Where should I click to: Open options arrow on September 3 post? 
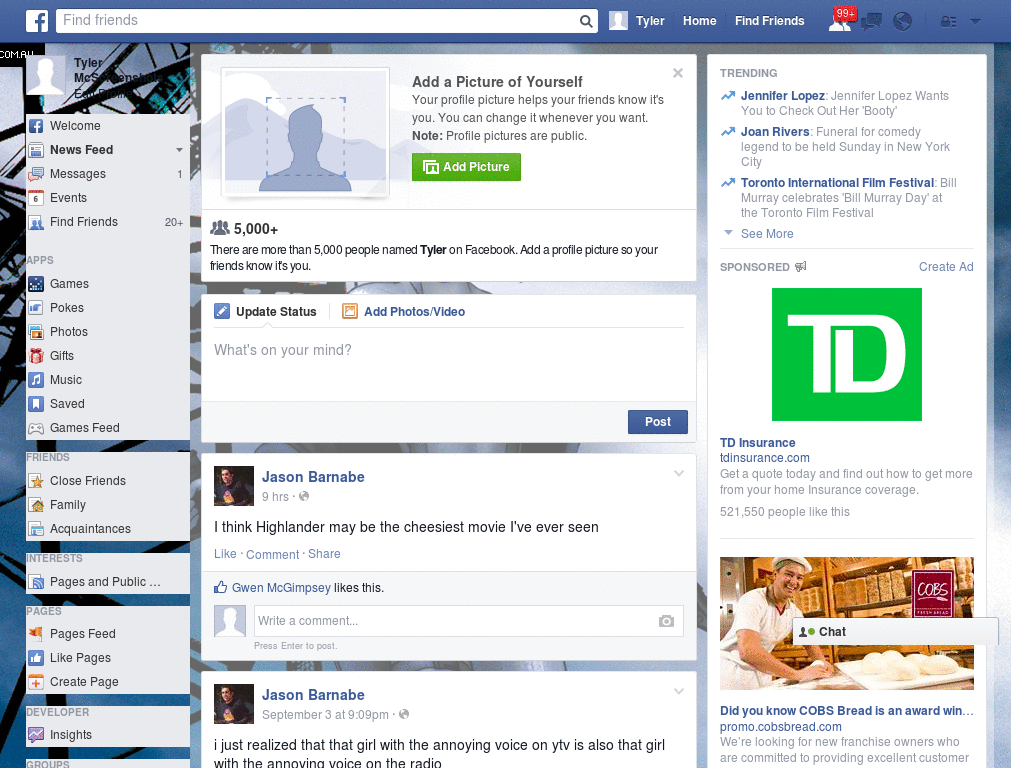[679, 691]
